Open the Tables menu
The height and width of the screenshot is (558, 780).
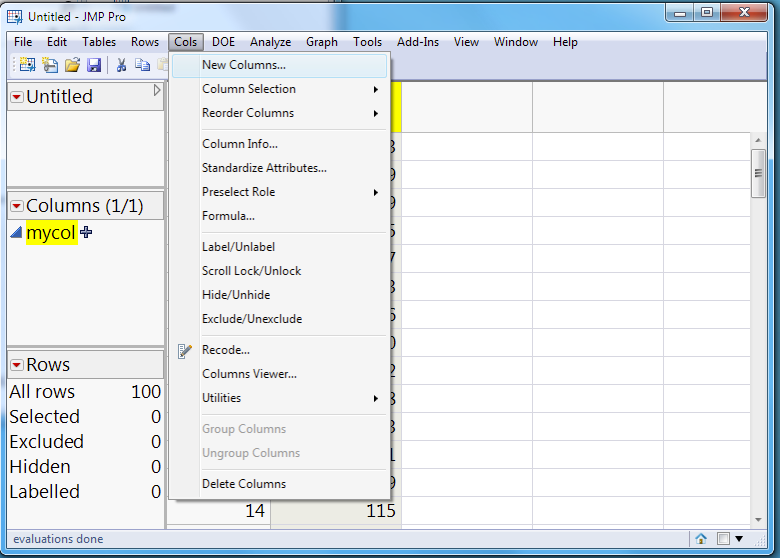pos(99,42)
